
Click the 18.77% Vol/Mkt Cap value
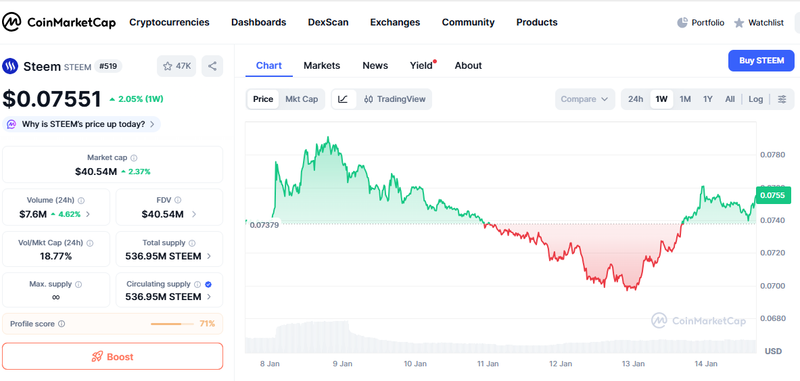click(x=56, y=256)
